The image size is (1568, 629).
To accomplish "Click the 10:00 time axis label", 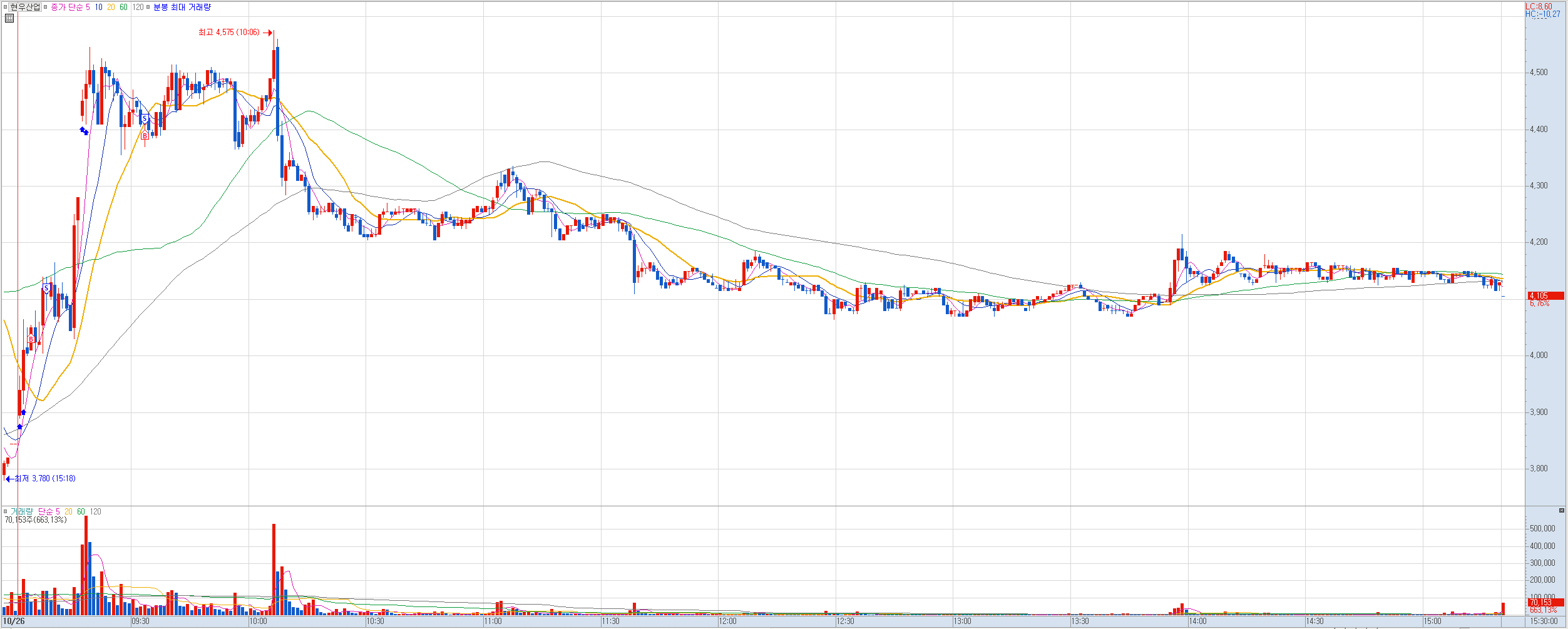I will point(259,621).
